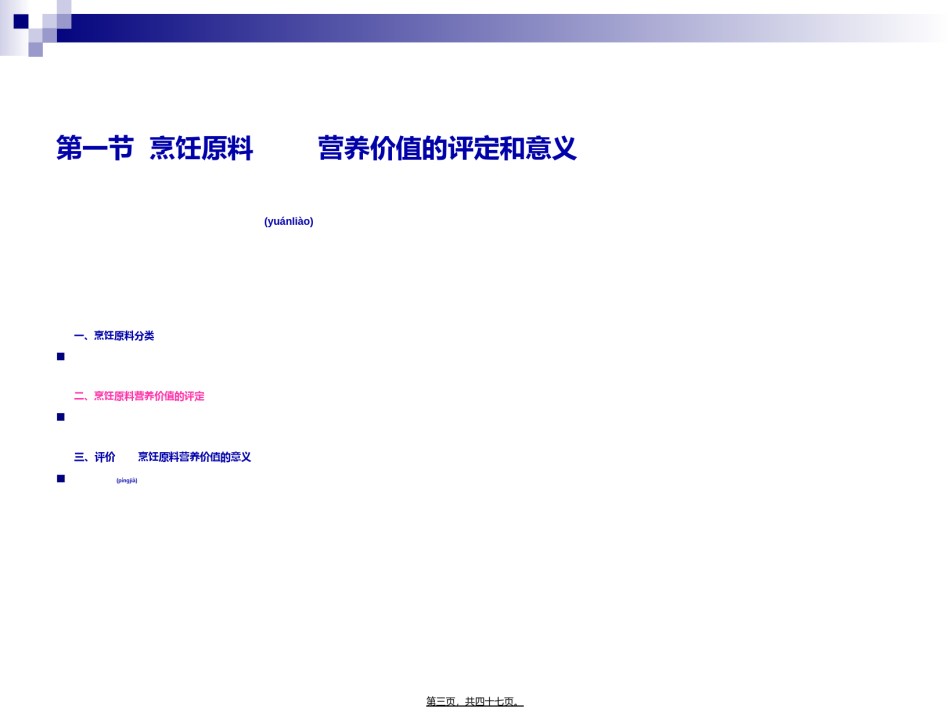Click the pinyin annotation '(yuánliào)'
This screenshot has width=950, height=713.
tap(288, 221)
